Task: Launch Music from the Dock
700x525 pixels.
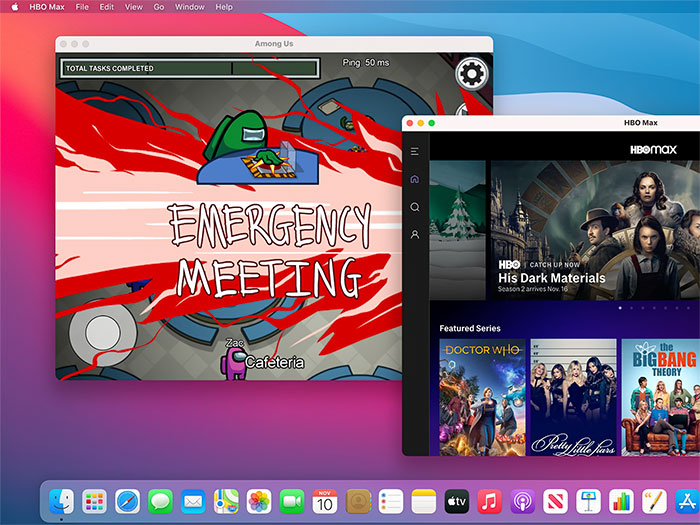Action: click(x=490, y=502)
